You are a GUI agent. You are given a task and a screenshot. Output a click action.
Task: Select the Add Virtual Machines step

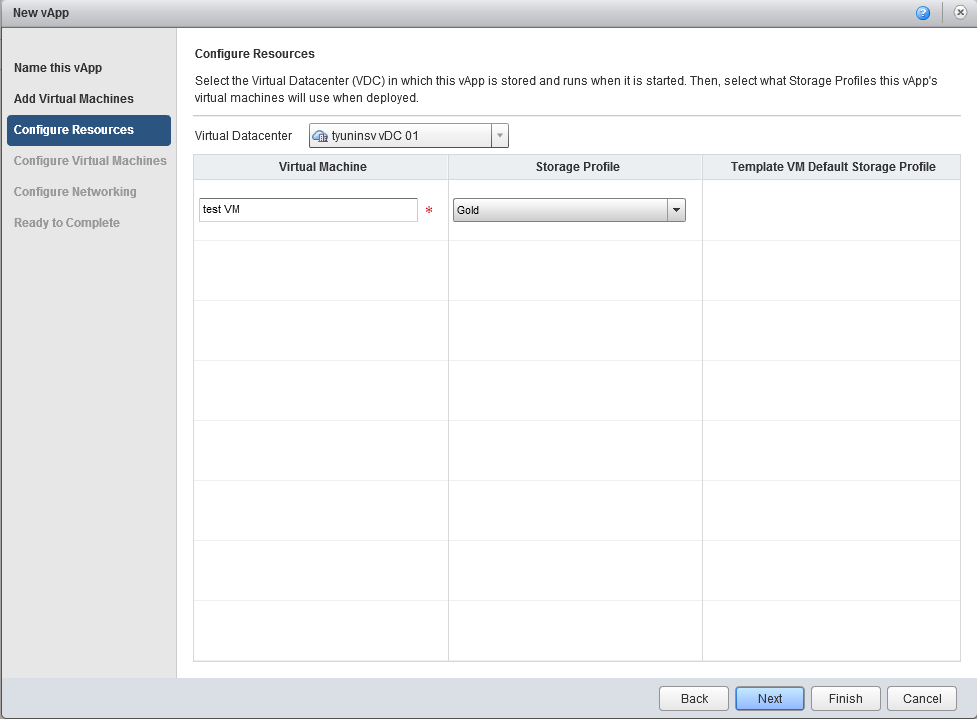click(74, 99)
